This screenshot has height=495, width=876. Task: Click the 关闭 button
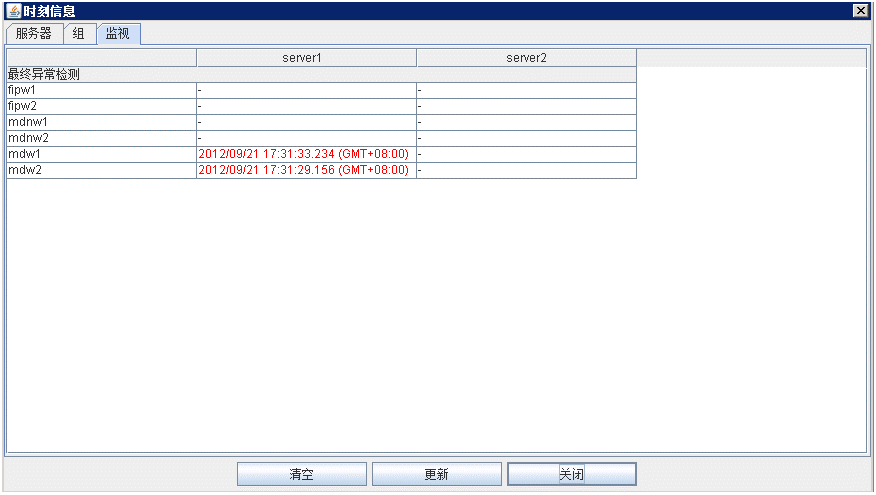(572, 474)
